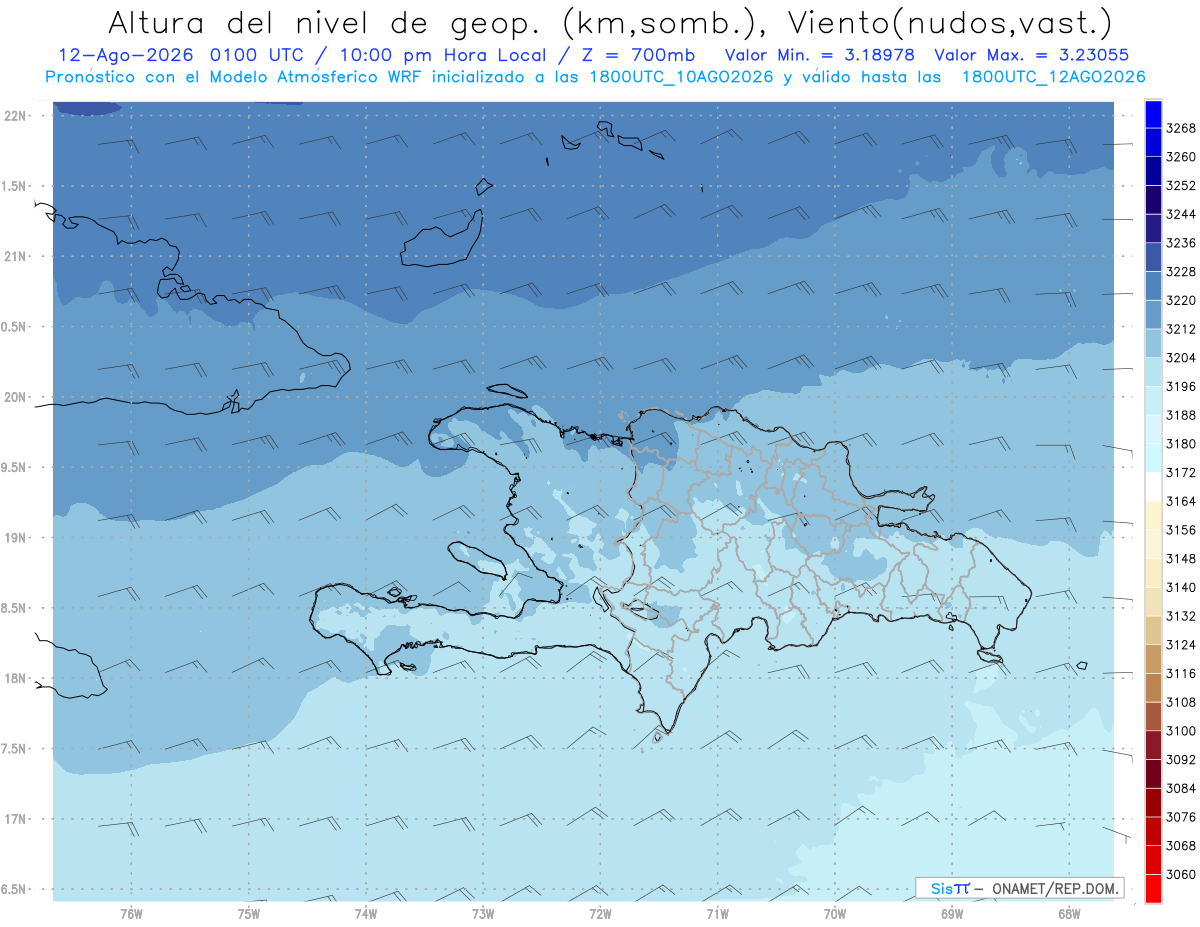This screenshot has width=1200, height=927.
Task: Click the swatch between 3092 and 3084
Action: (1153, 773)
